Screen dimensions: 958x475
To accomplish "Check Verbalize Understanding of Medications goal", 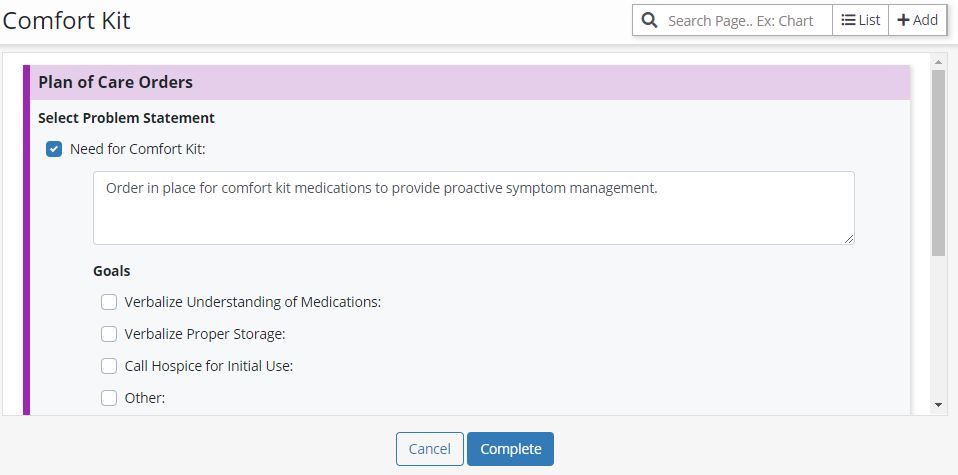I will pos(109,302).
